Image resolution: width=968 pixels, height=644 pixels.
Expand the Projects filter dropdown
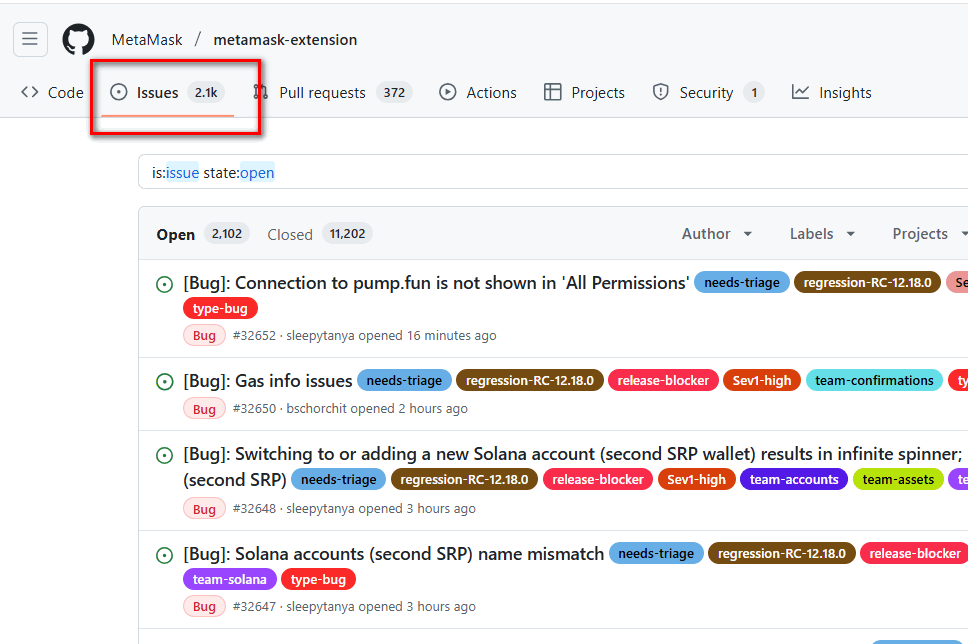[x=929, y=234]
